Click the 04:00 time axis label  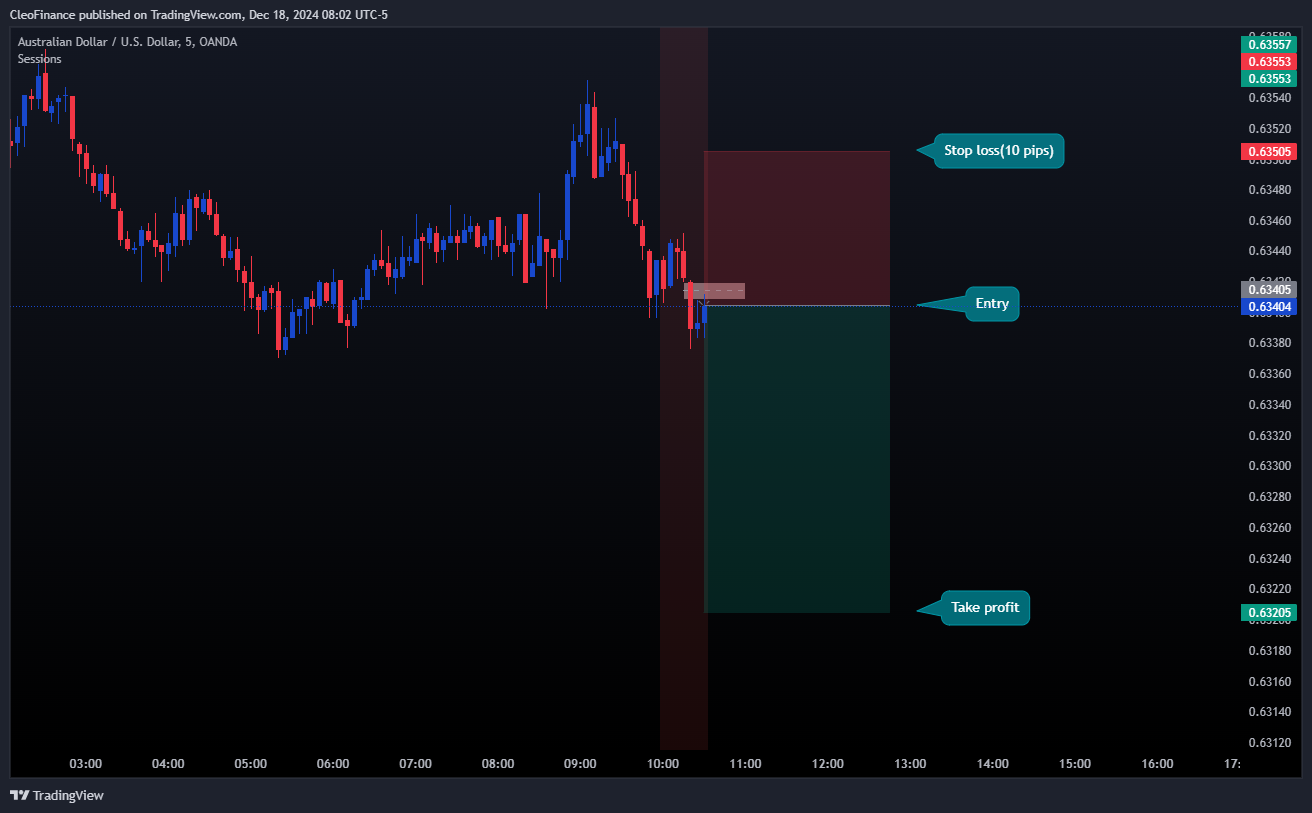click(x=168, y=764)
